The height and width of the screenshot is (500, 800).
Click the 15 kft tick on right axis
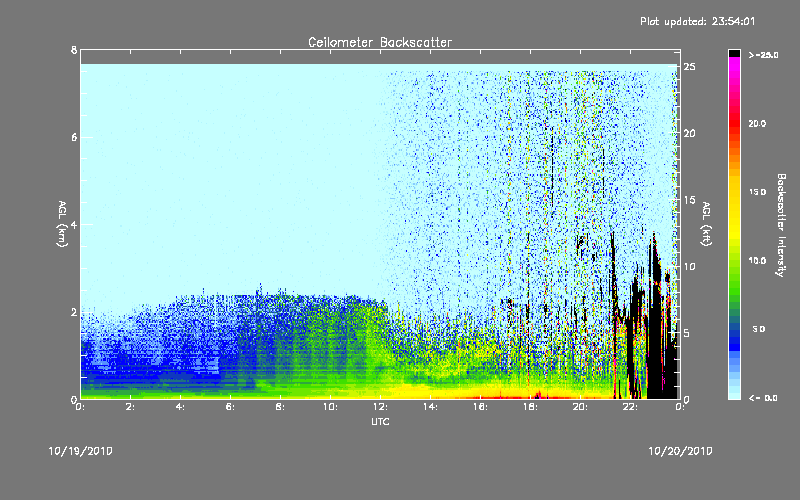pos(689,200)
